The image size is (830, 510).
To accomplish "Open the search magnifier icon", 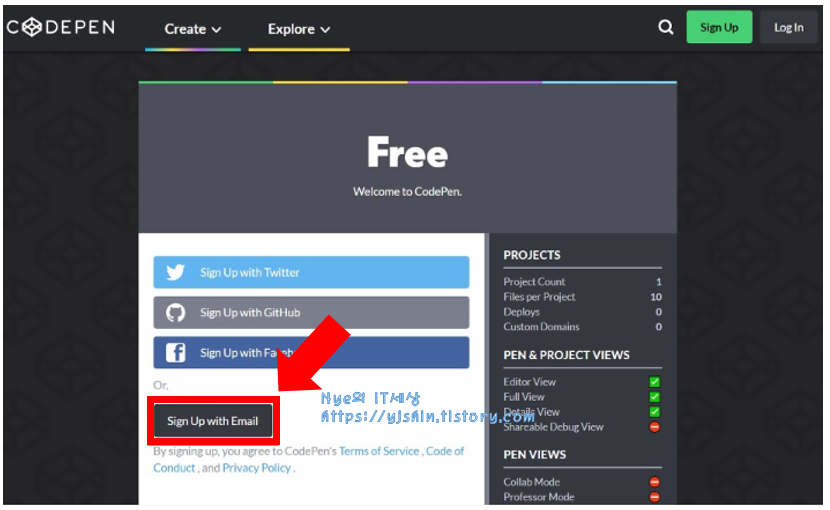I will pos(665,27).
